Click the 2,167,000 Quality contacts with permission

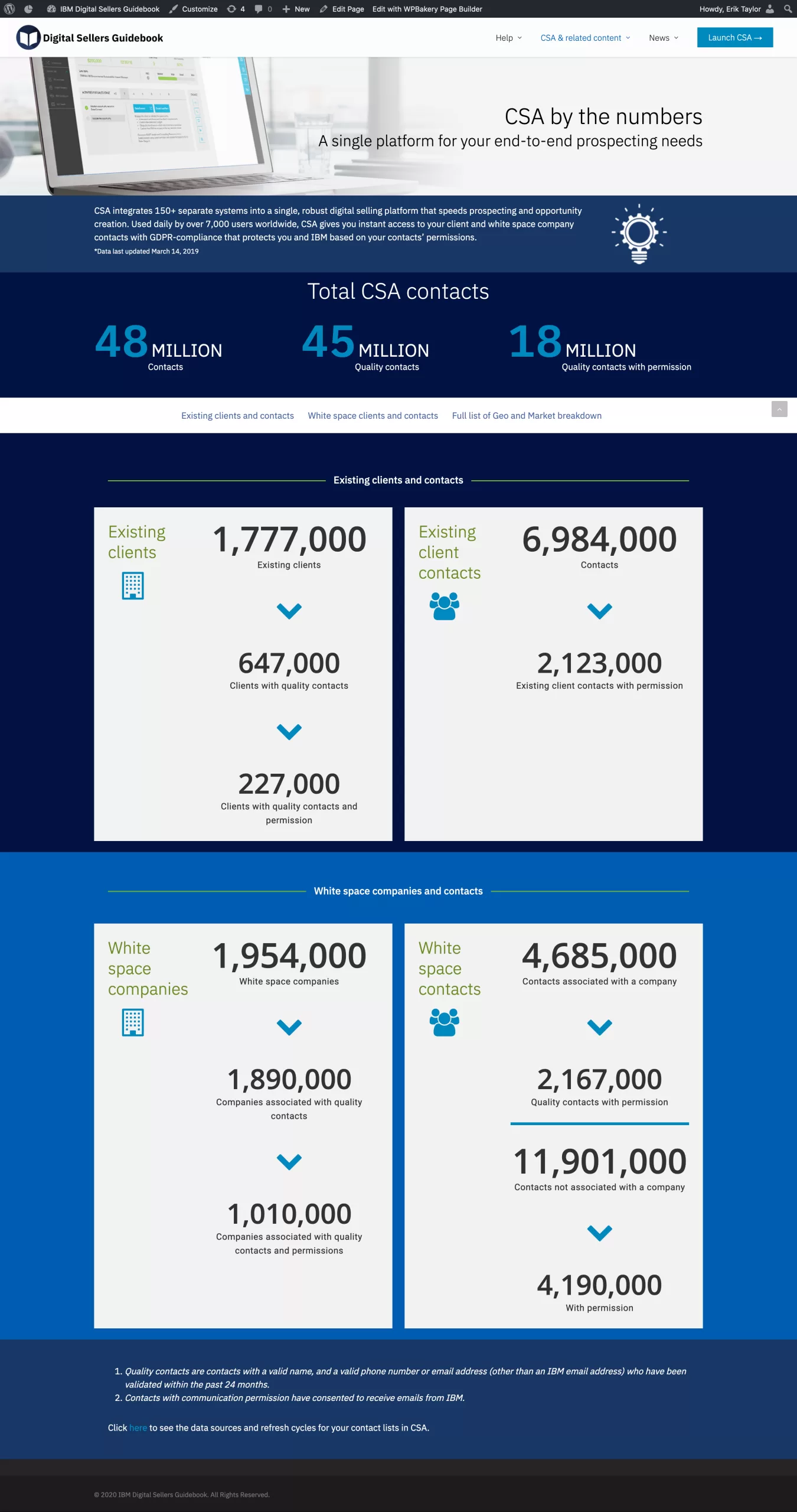(x=600, y=1080)
